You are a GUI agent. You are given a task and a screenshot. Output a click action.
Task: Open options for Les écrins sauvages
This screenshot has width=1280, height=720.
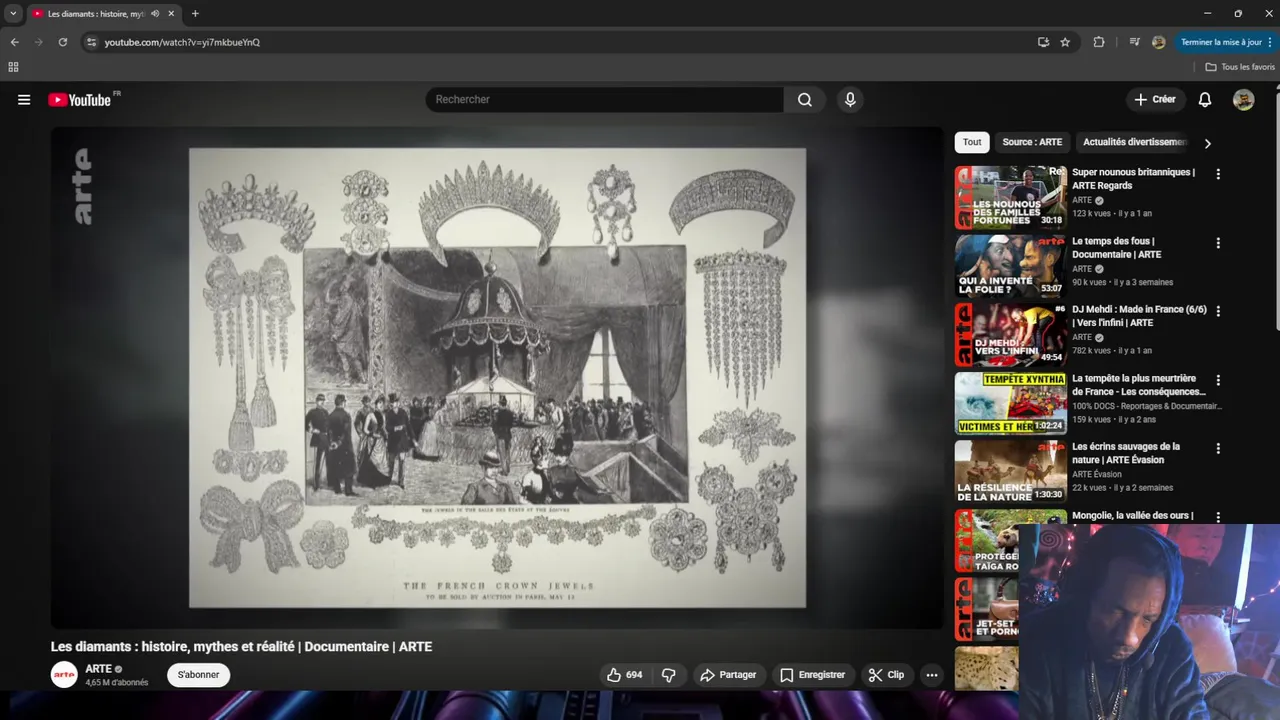pos(1218,449)
